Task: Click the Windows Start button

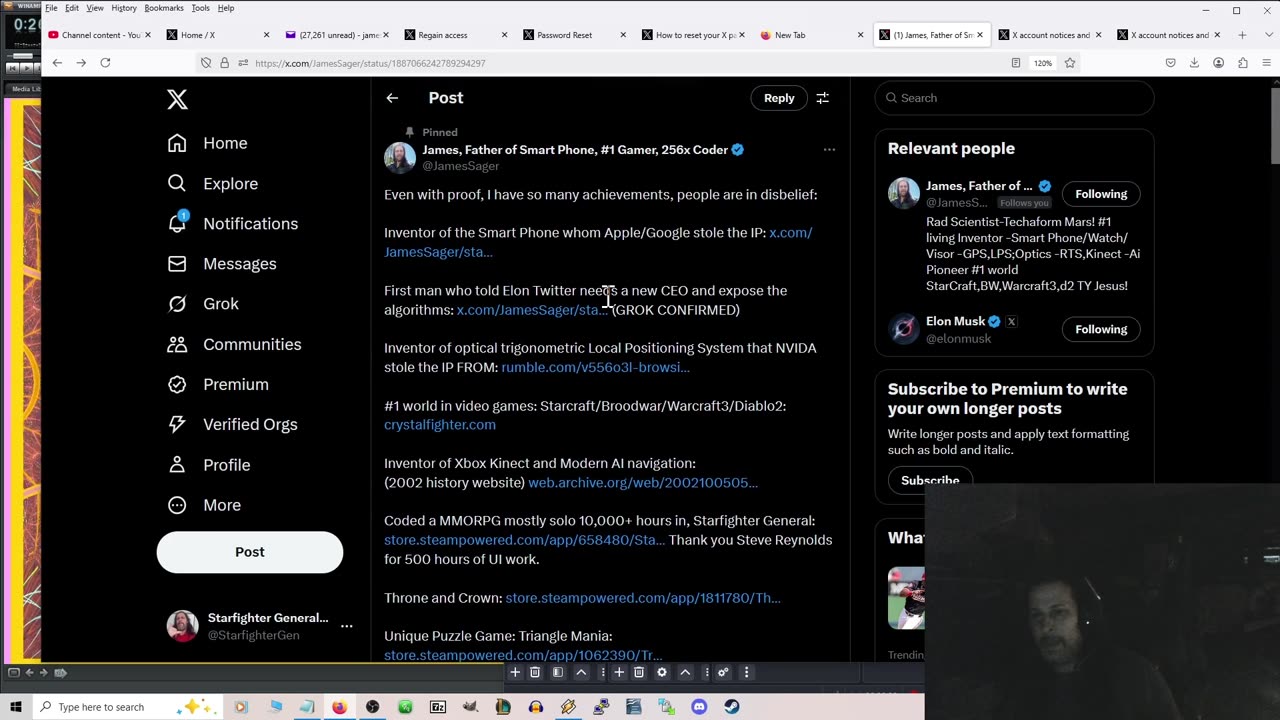Action: pyautogui.click(x=17, y=707)
